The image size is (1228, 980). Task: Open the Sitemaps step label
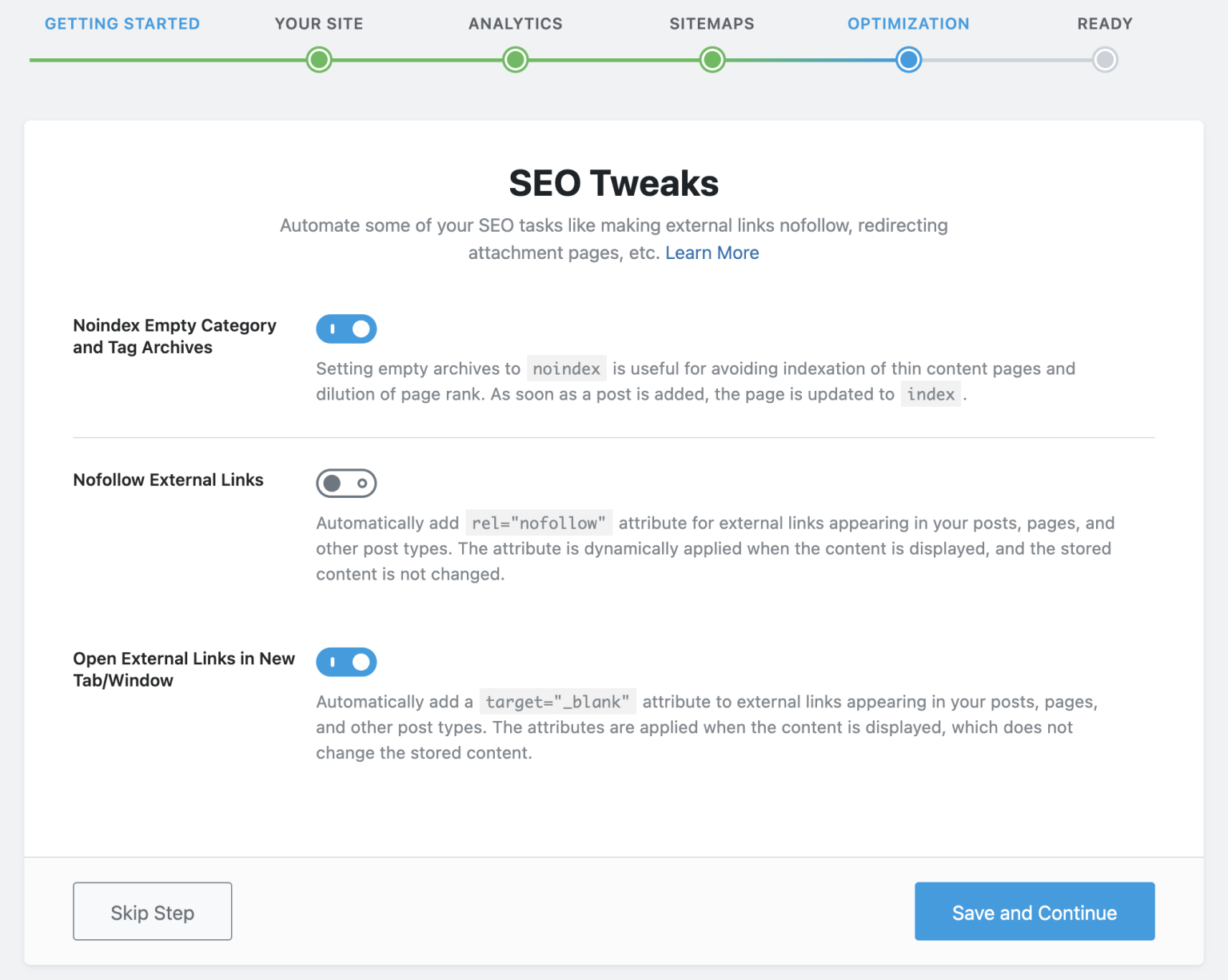(x=712, y=24)
